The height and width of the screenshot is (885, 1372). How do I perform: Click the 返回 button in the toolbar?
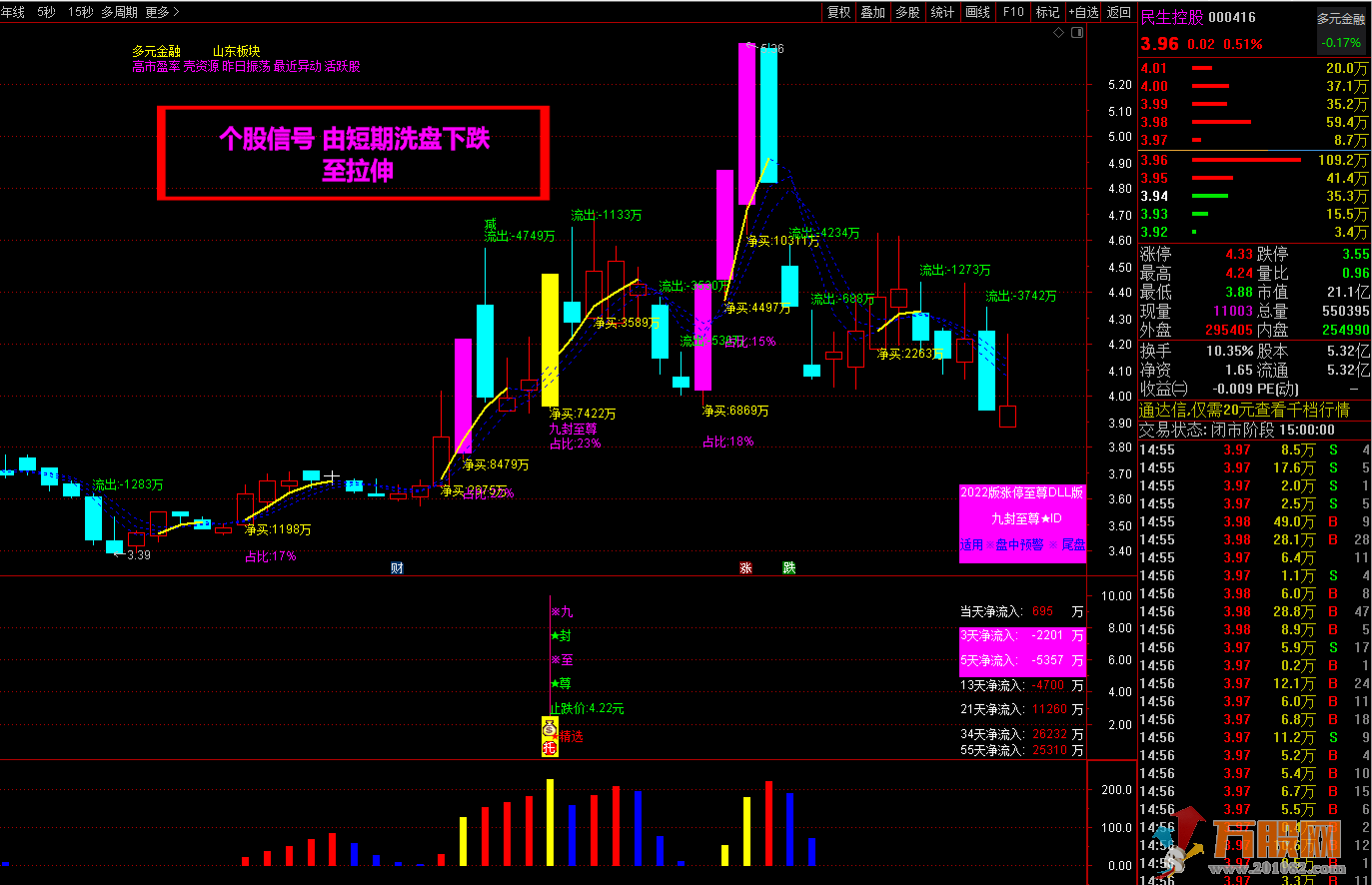[x=1119, y=12]
